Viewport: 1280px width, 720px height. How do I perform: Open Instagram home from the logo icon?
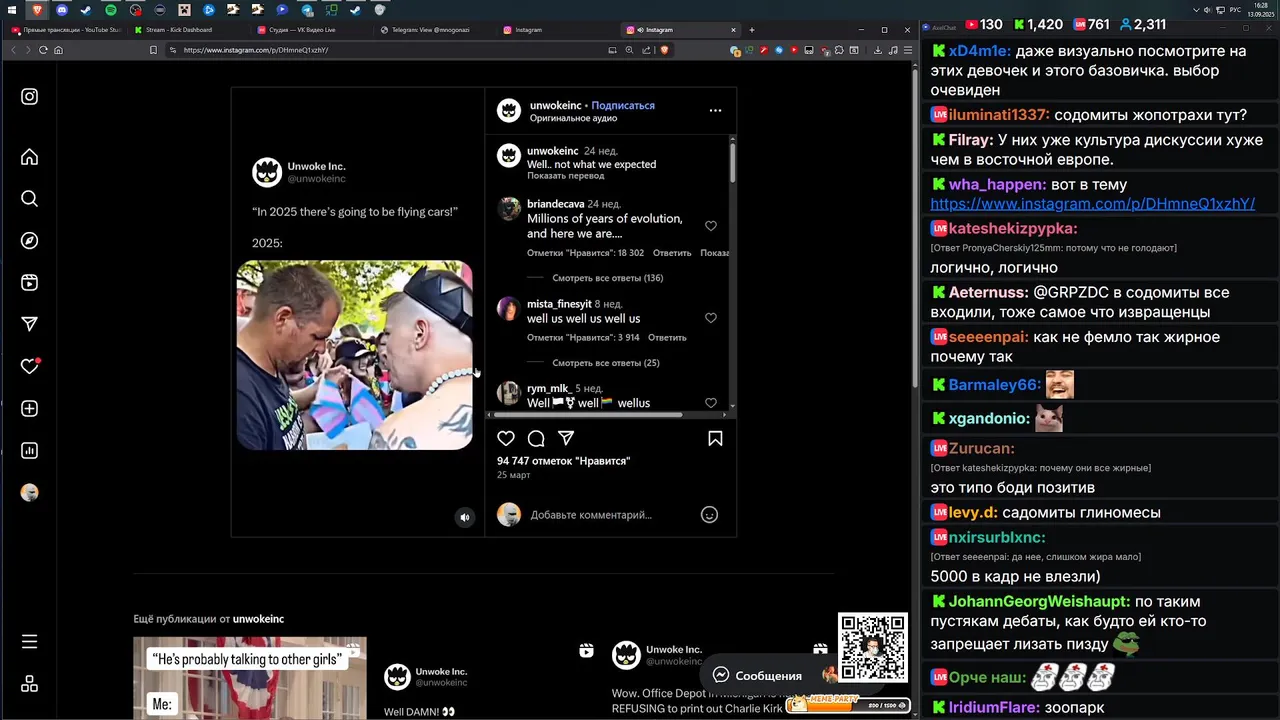[29, 97]
